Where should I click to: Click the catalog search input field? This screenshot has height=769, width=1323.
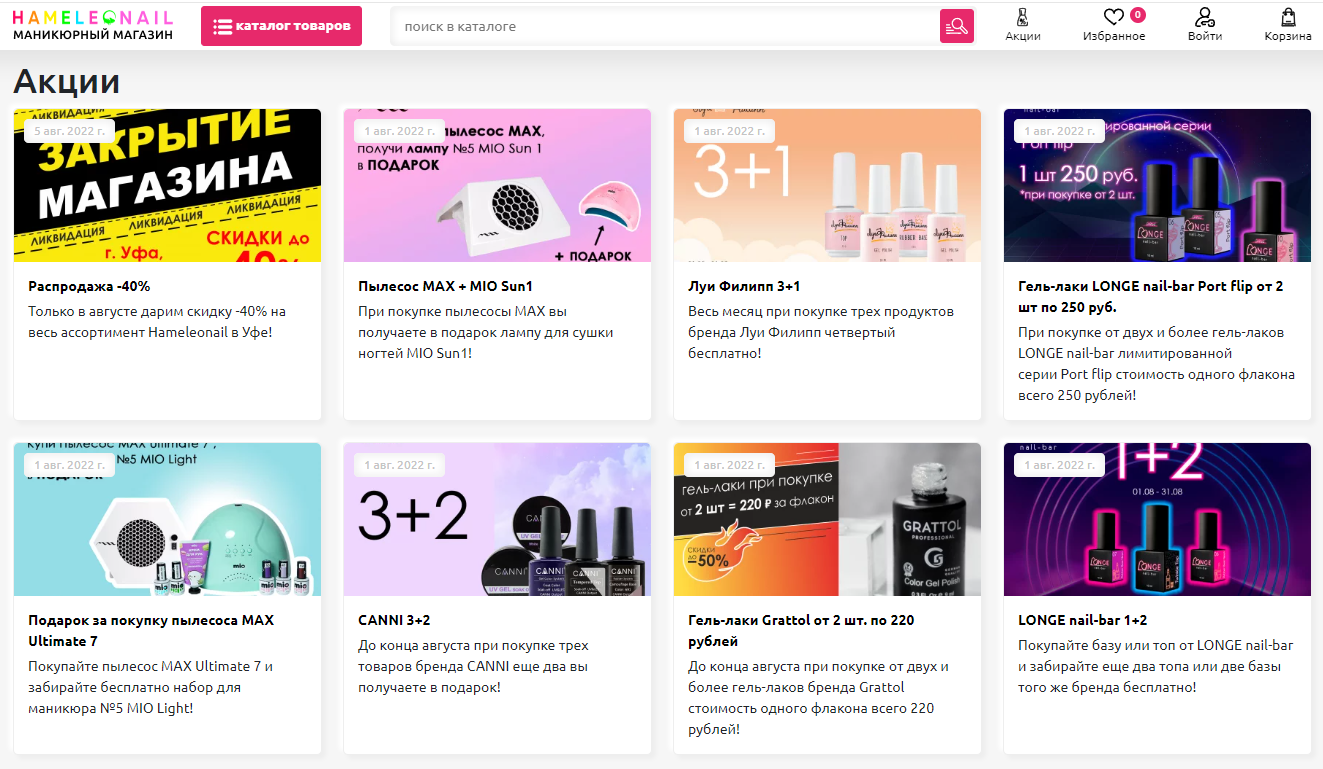tap(665, 26)
